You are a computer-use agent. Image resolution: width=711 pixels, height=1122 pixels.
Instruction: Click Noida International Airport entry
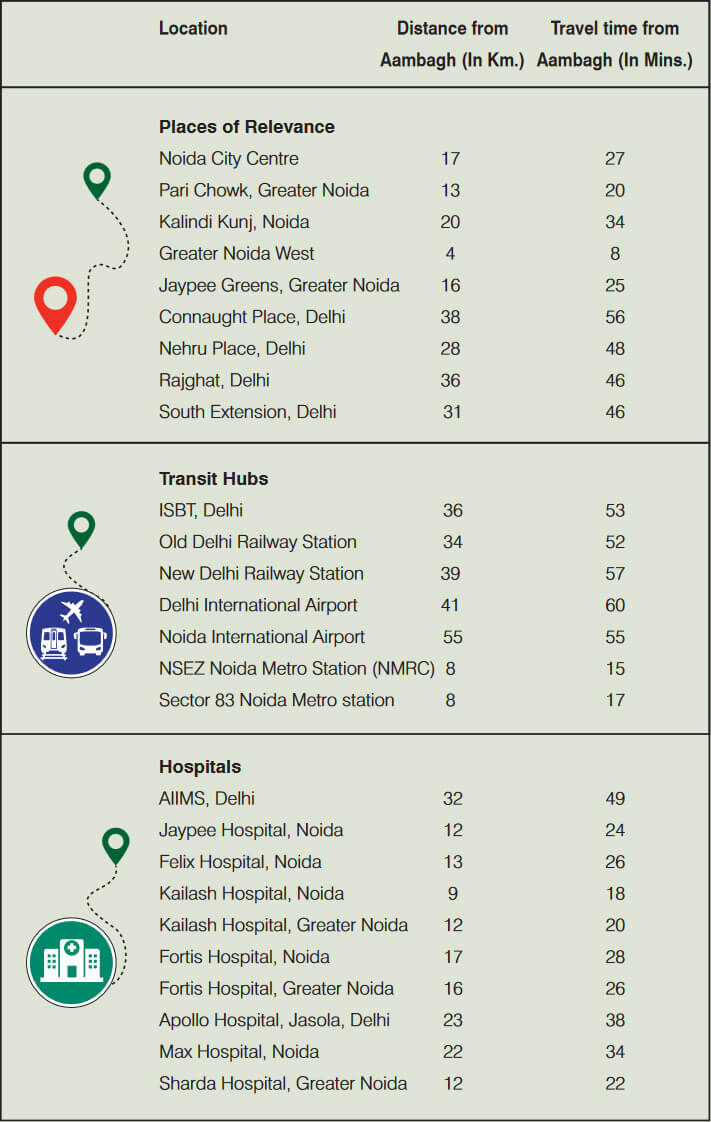click(x=261, y=637)
